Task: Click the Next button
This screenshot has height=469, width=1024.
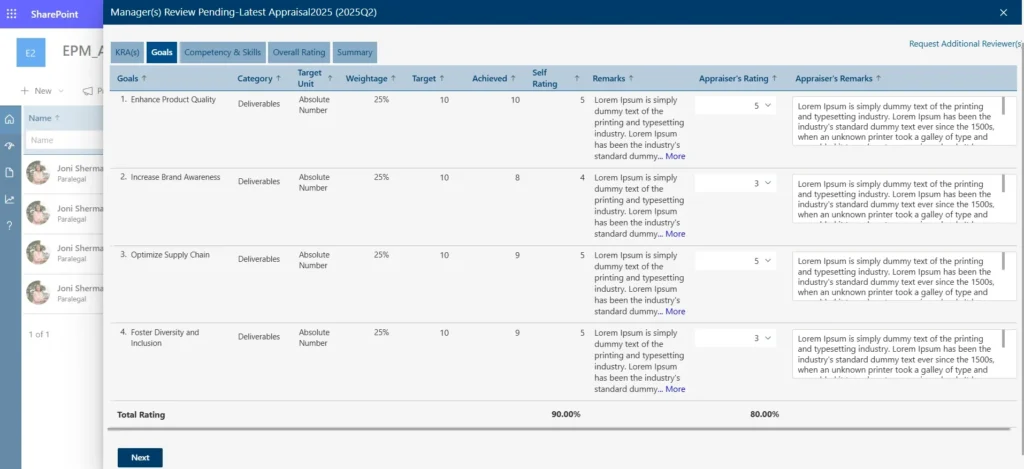Action: pyautogui.click(x=140, y=458)
